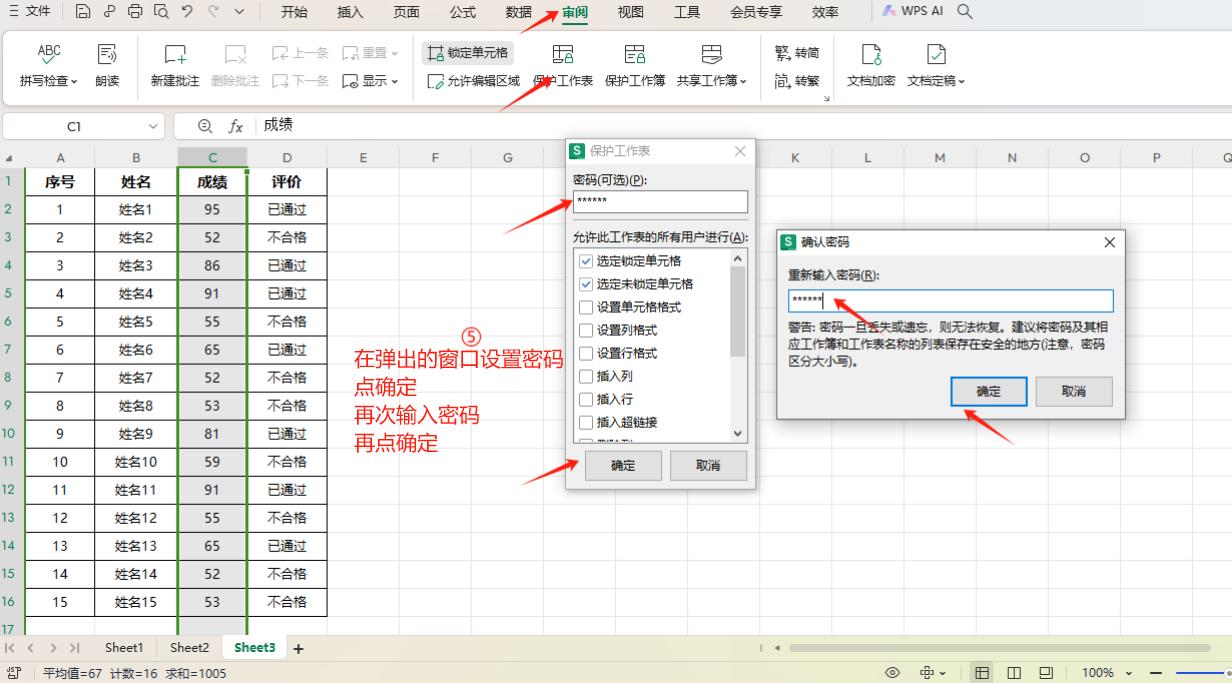Click 文档加密 document encryption icon
Viewport: 1232px width, 683px height.
point(871,55)
